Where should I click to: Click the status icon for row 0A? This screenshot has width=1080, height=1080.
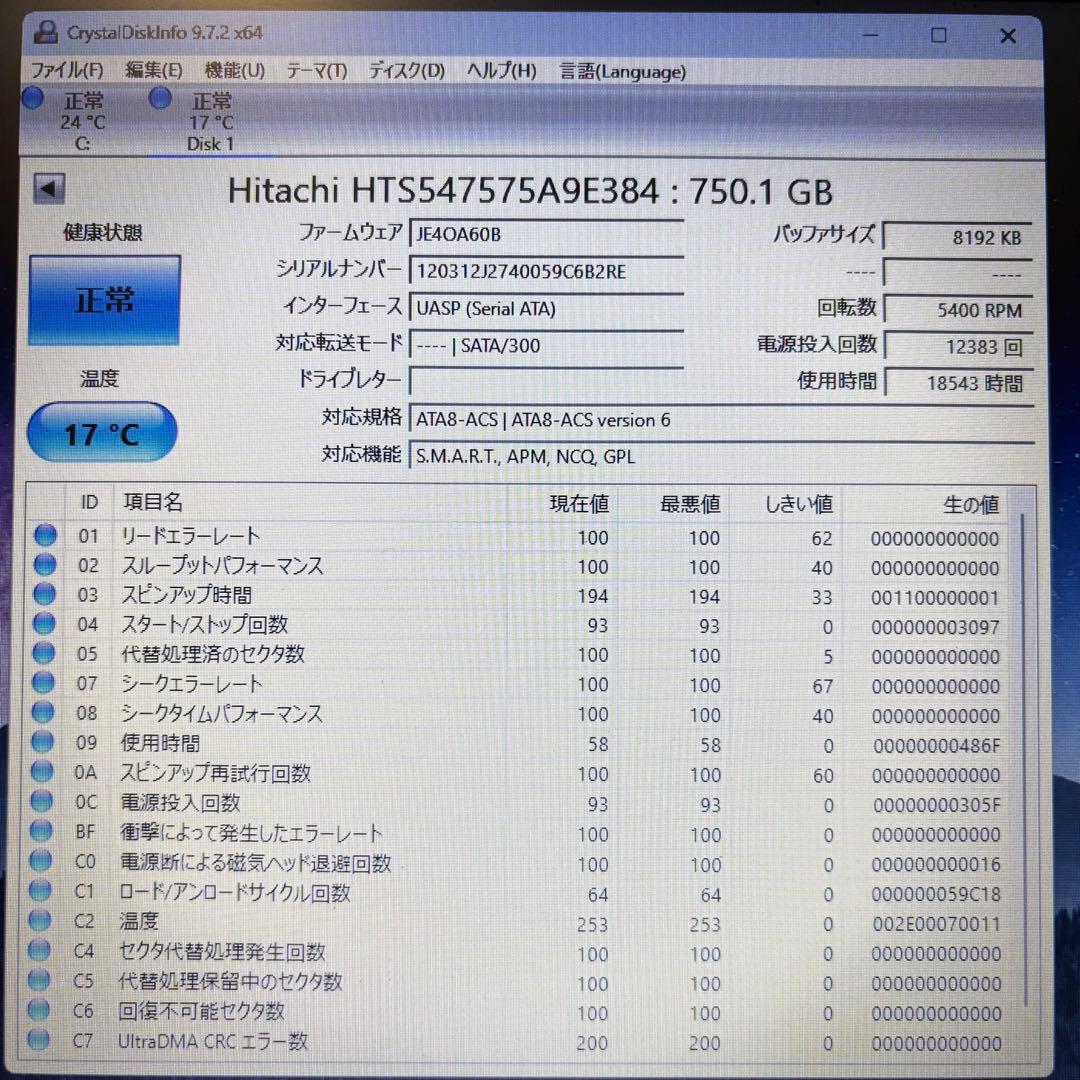coord(42,771)
